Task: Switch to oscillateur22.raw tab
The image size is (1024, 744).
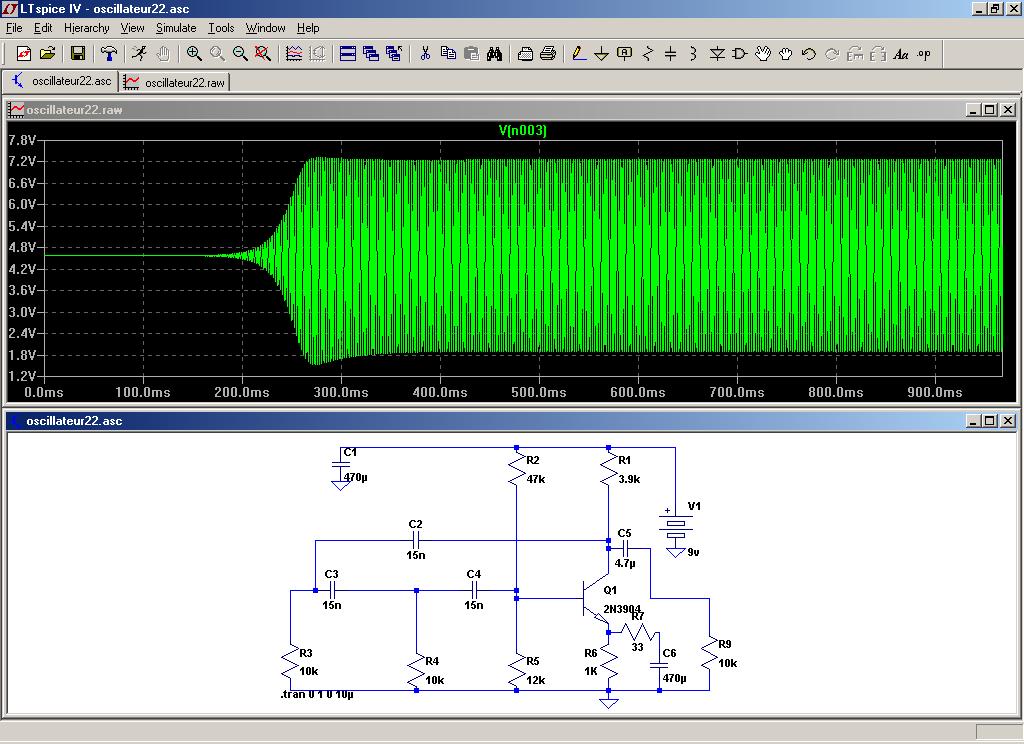Action: coord(175,82)
